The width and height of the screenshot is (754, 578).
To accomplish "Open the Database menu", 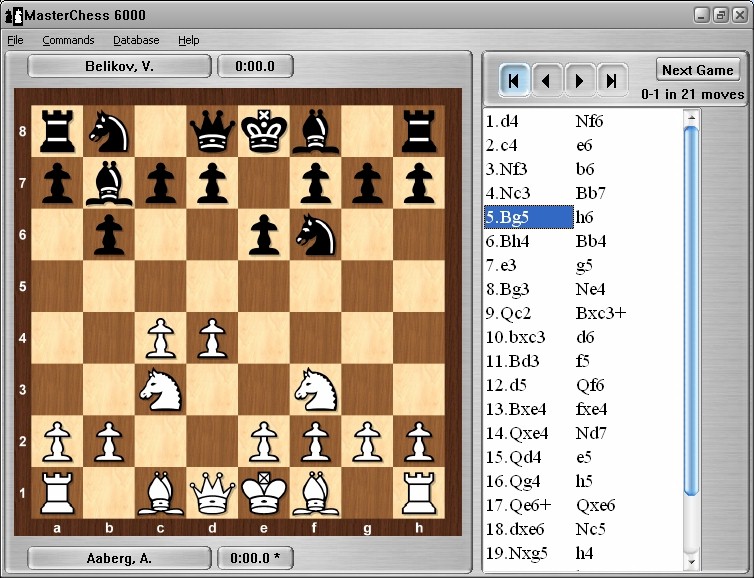I will (x=136, y=40).
